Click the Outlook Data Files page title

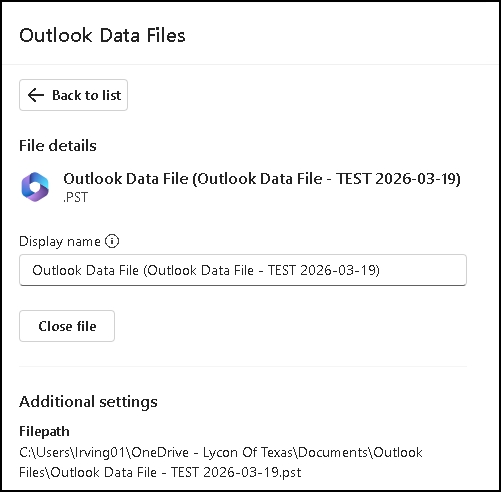102,35
